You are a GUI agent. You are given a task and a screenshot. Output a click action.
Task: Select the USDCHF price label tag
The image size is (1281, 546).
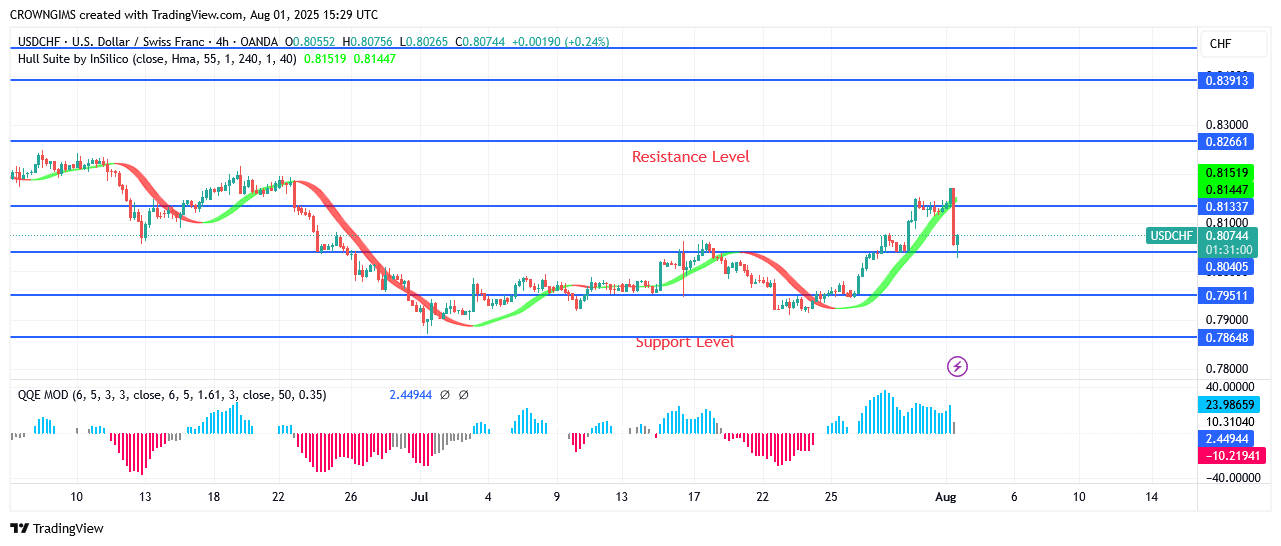tap(1171, 236)
